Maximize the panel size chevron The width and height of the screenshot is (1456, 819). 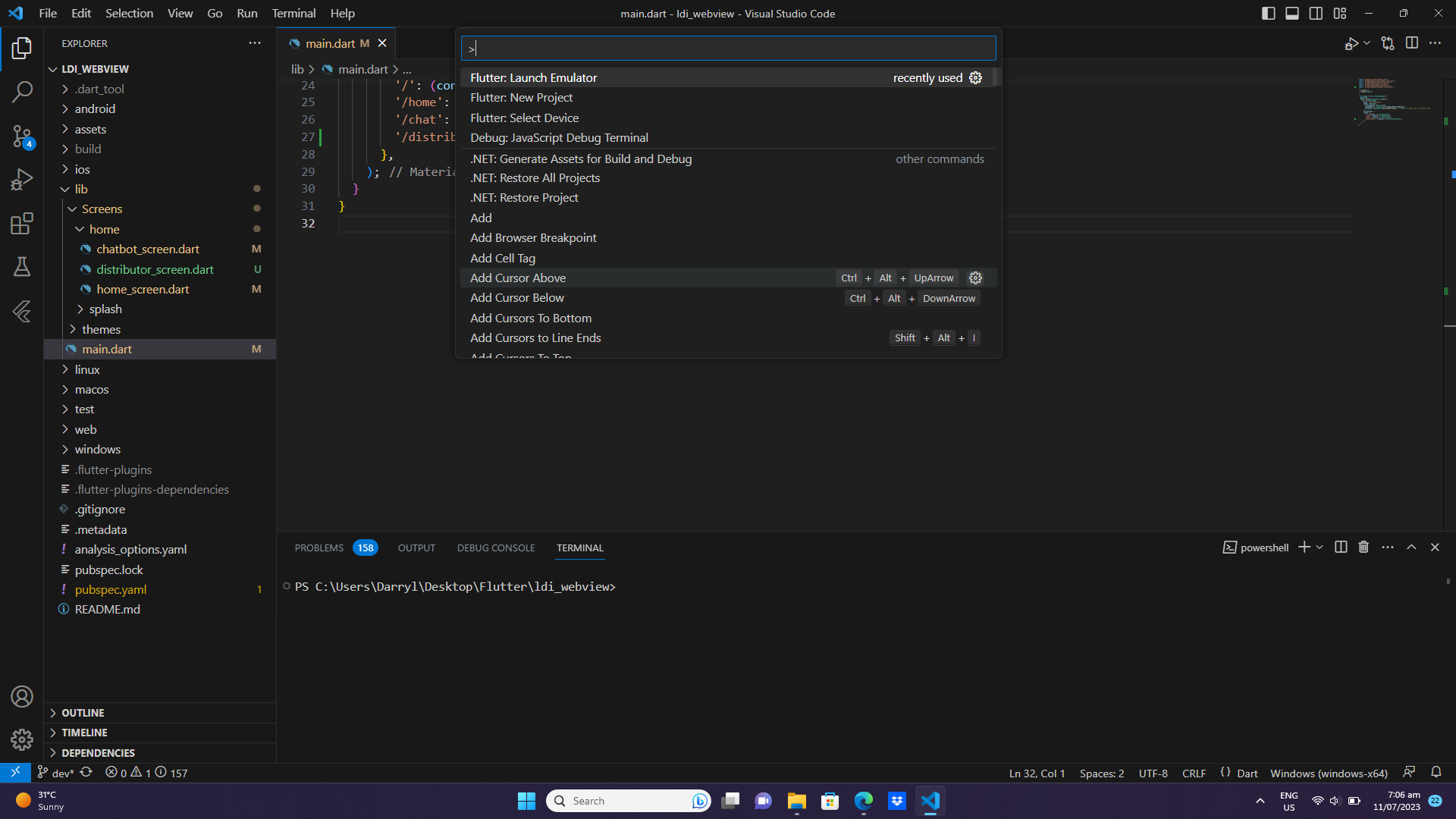pyautogui.click(x=1411, y=548)
